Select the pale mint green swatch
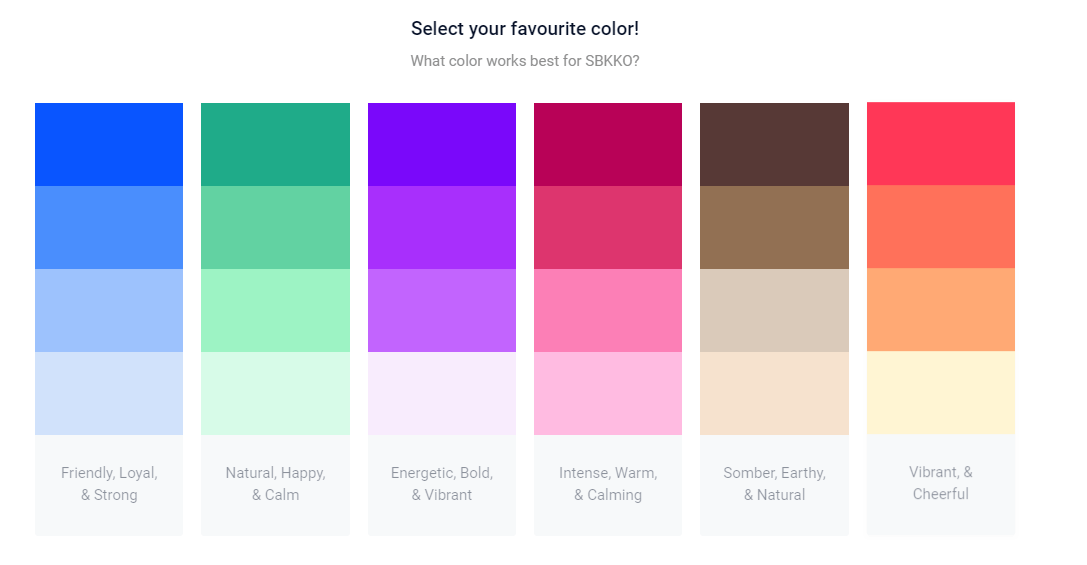This screenshot has width=1087, height=565. (275, 393)
